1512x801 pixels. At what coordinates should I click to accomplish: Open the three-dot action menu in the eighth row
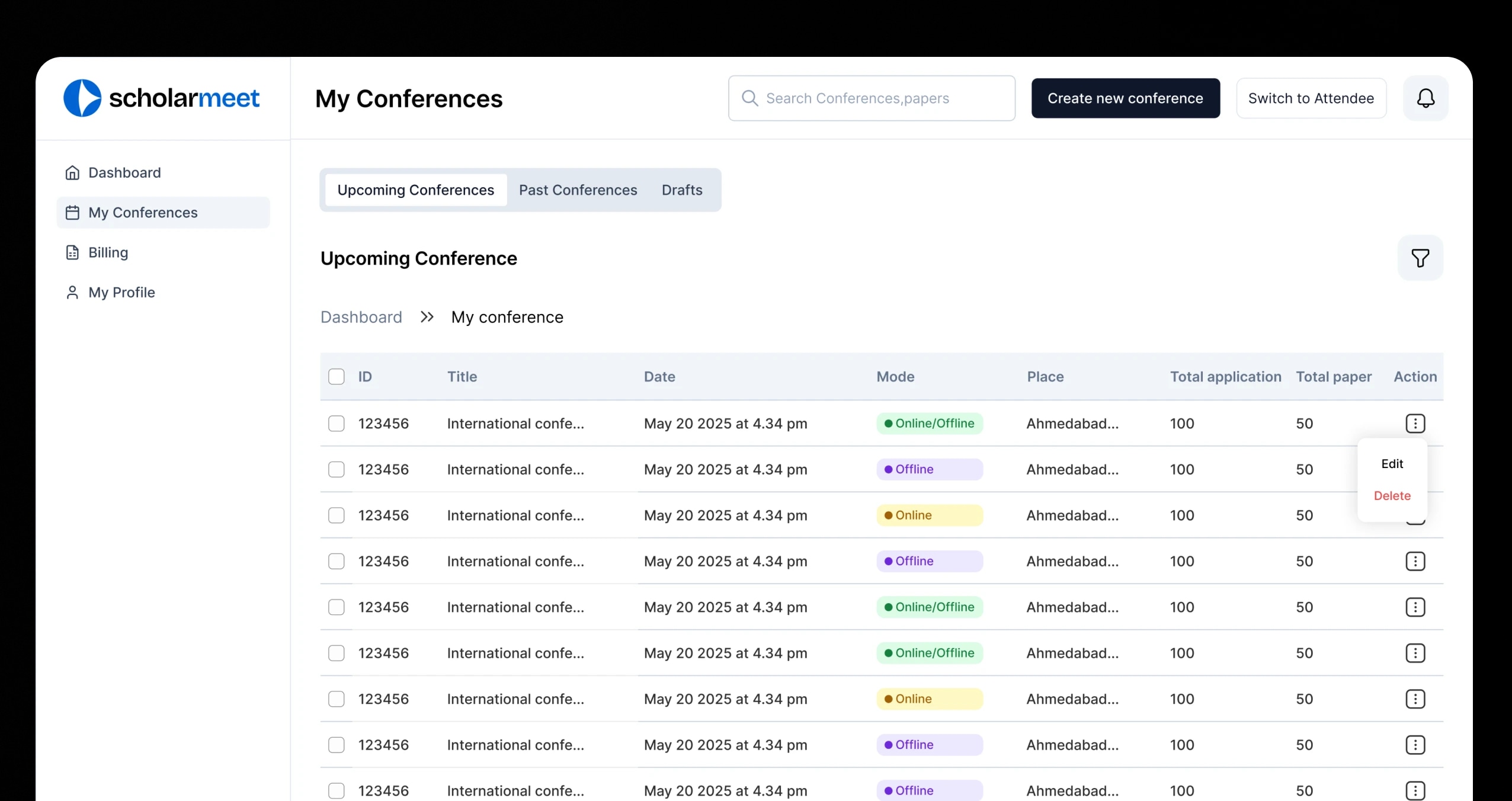(x=1415, y=745)
